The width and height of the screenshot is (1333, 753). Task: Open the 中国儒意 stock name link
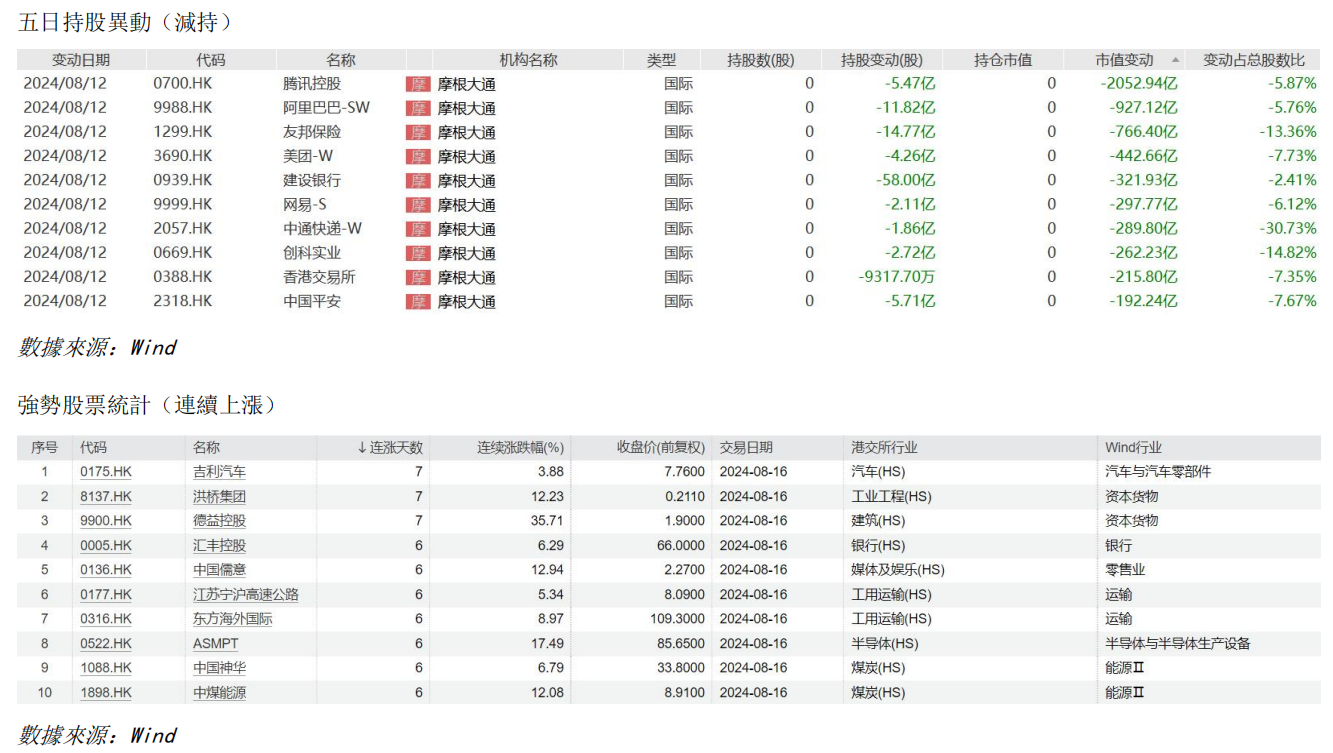click(x=219, y=570)
